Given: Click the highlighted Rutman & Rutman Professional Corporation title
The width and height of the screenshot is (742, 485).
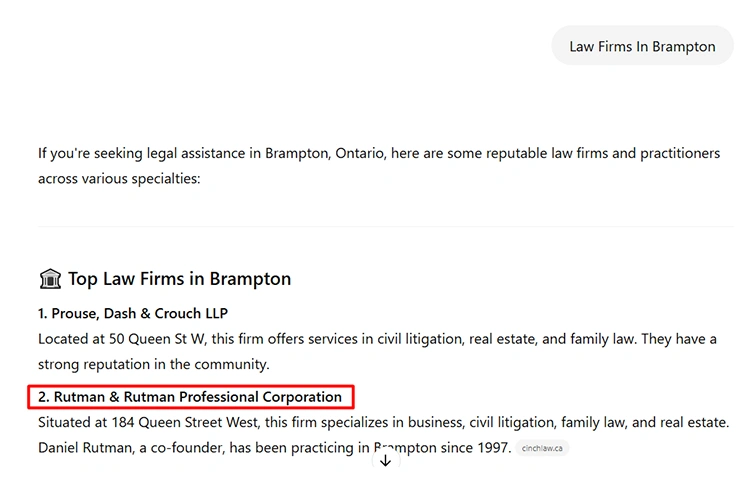Looking at the screenshot, I should click(190, 397).
